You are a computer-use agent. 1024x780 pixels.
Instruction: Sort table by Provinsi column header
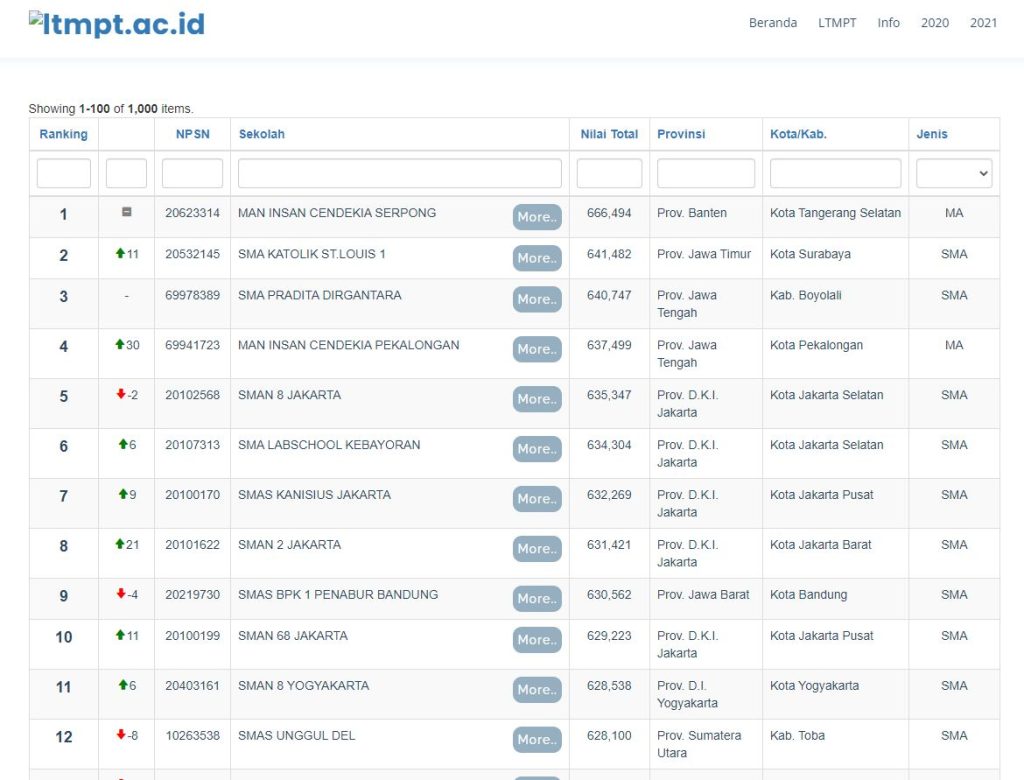click(681, 134)
